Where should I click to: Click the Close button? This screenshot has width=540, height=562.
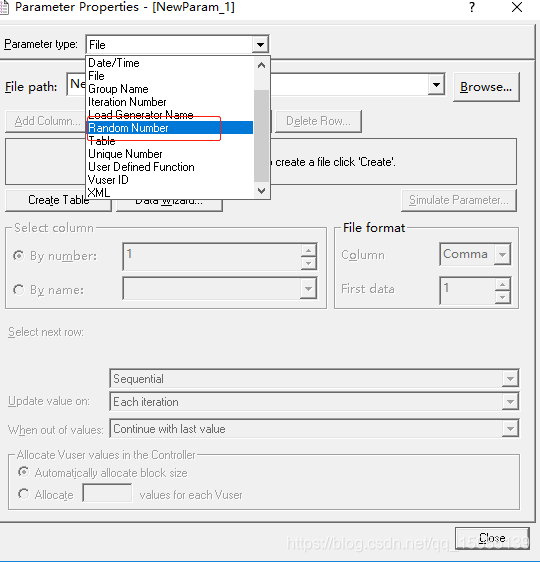click(x=492, y=538)
